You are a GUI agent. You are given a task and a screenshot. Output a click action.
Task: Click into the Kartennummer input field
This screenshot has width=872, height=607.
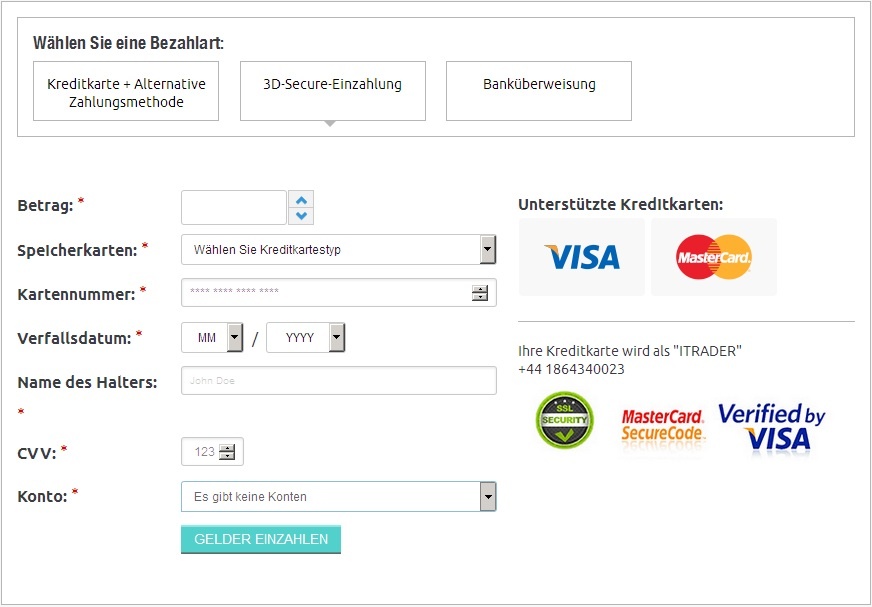point(325,293)
